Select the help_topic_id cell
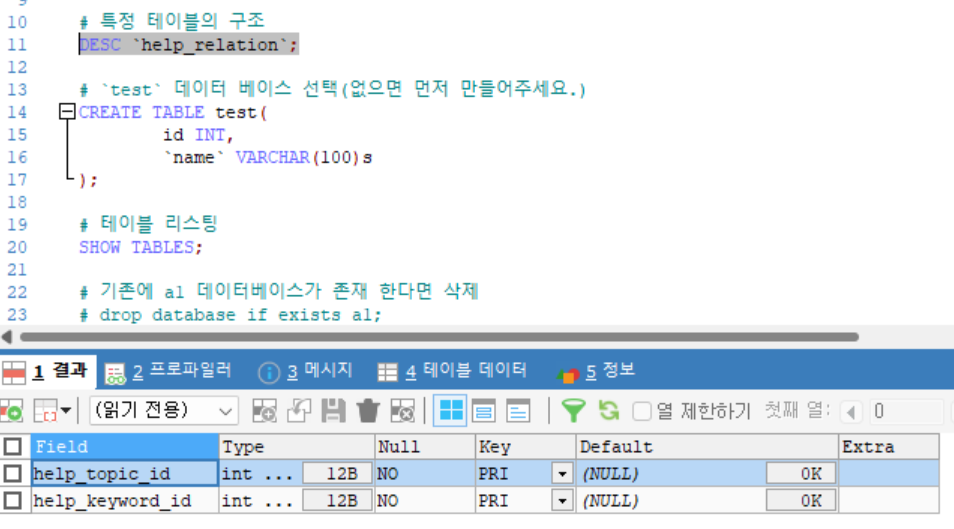This screenshot has width=954, height=529. [x=125, y=474]
